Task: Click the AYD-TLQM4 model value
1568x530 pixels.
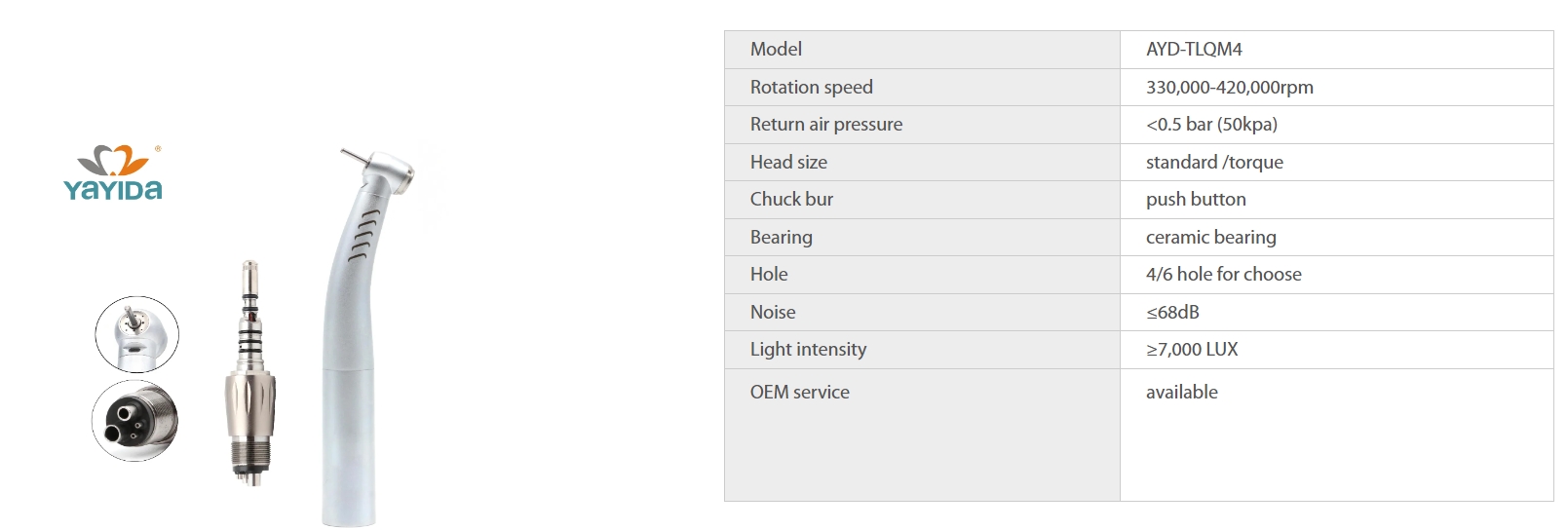Action: [x=1194, y=50]
